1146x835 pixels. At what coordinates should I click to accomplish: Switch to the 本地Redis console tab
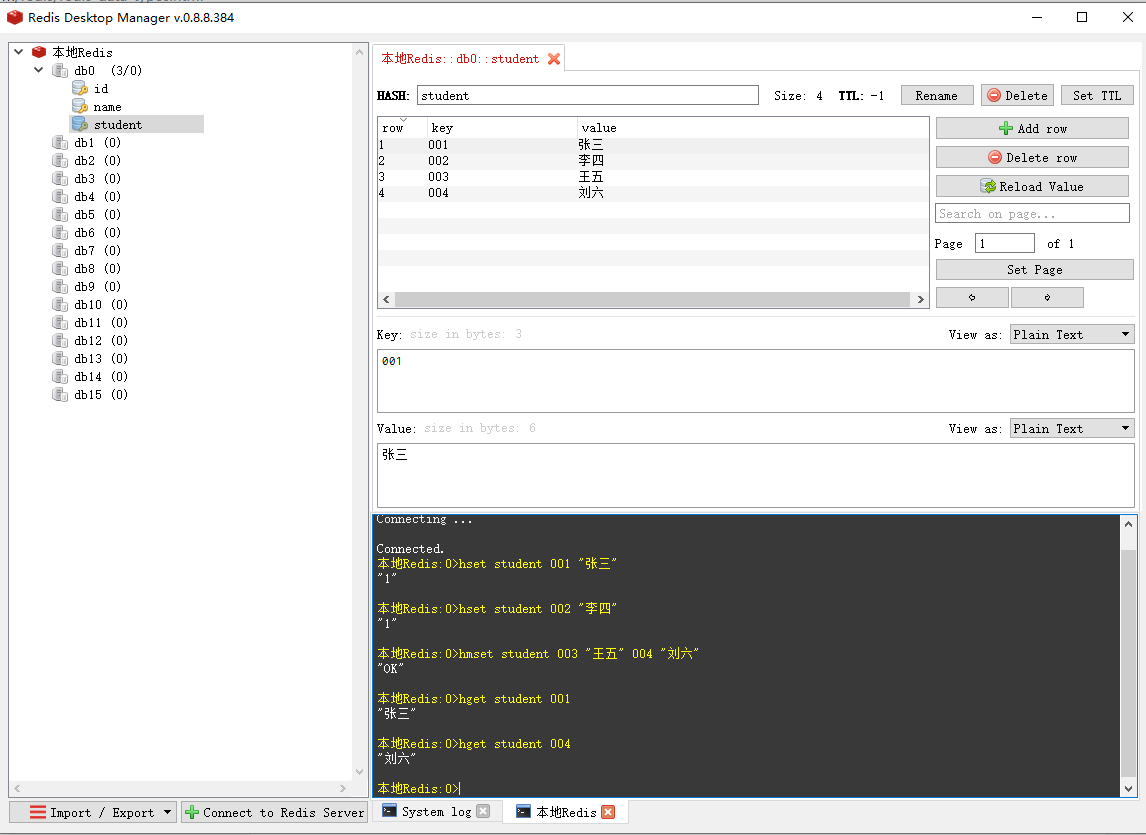coord(565,812)
